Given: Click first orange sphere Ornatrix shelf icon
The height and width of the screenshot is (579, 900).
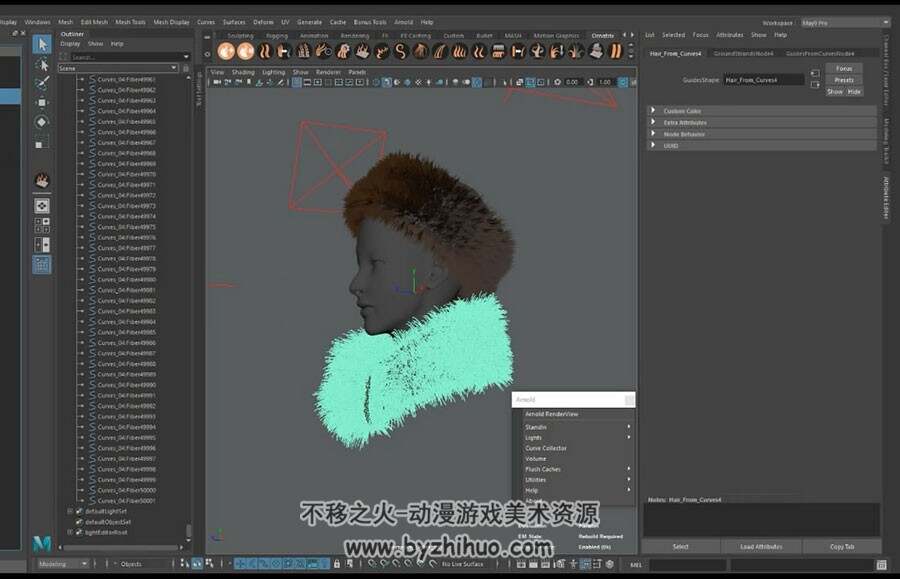Looking at the screenshot, I should click(226, 52).
